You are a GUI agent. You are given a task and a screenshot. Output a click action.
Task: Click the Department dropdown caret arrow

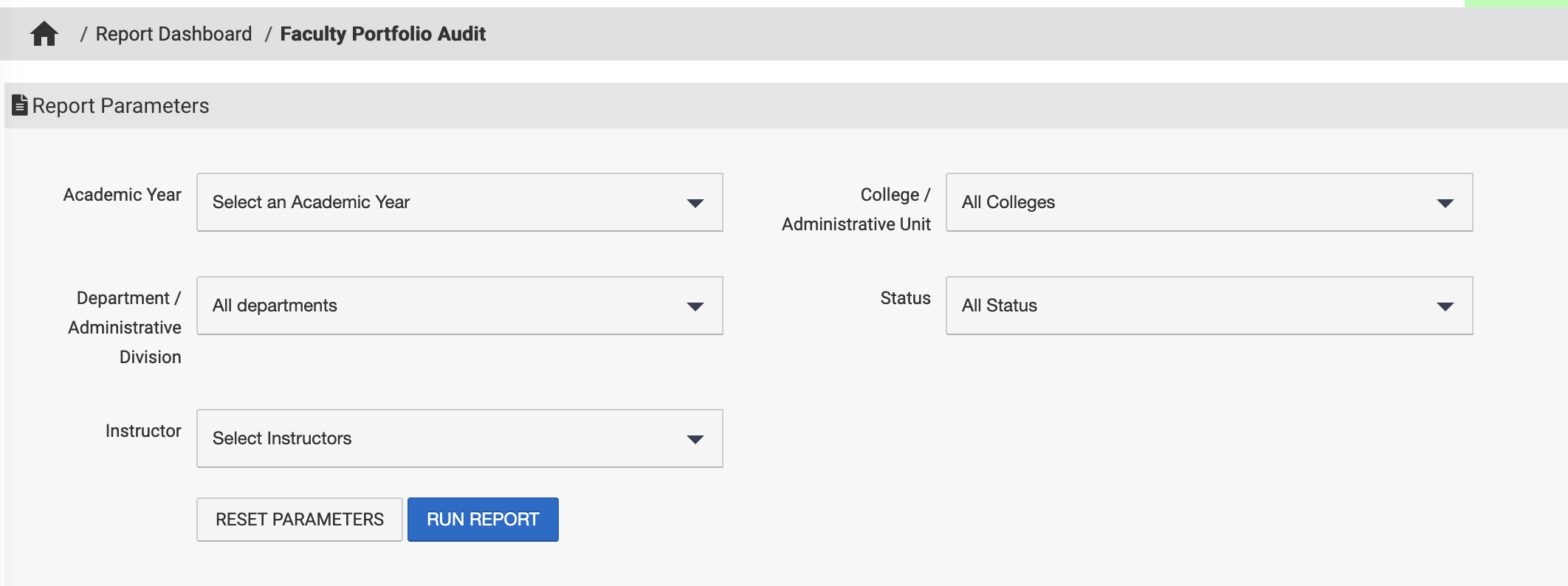coord(695,306)
